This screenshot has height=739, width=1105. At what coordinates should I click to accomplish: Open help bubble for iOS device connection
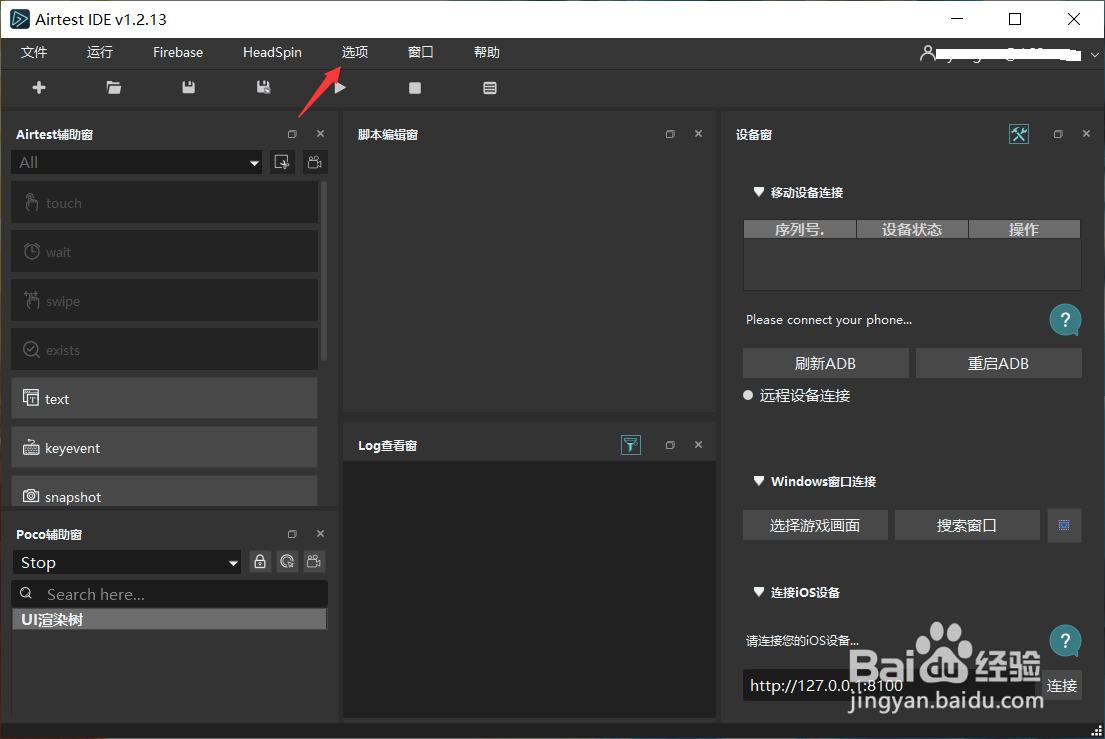click(1065, 640)
